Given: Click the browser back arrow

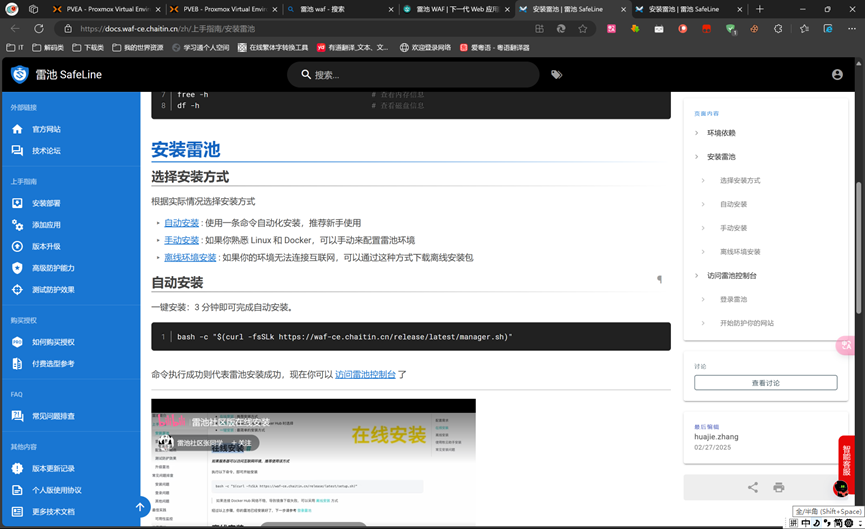Looking at the screenshot, I should click(x=15, y=29).
